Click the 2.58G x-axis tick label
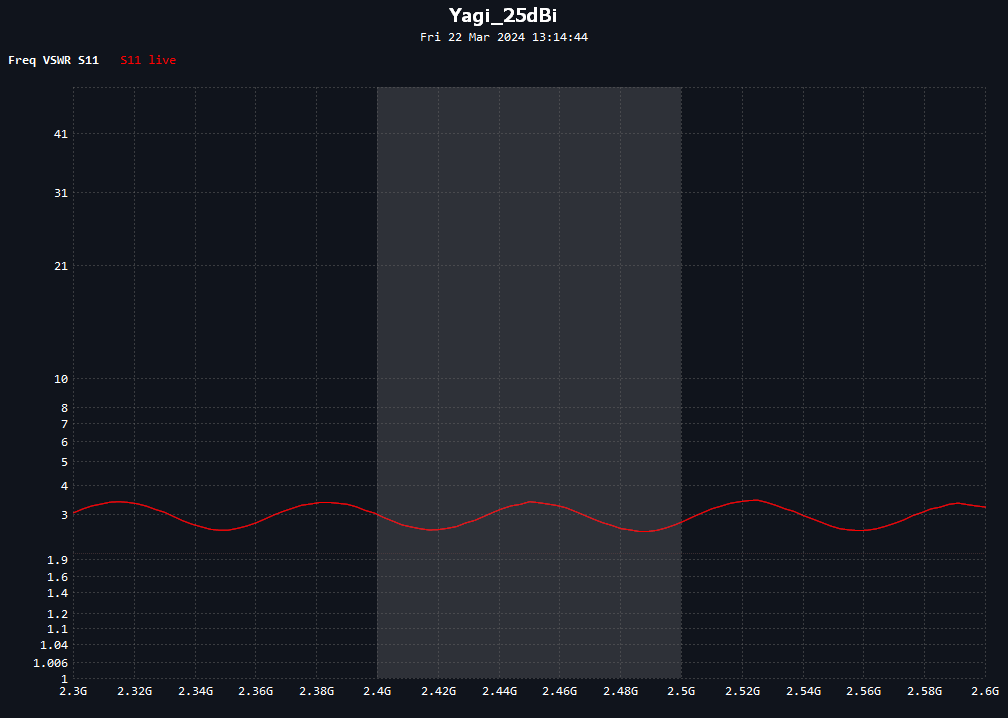The width and height of the screenshot is (1008, 718). (924, 691)
